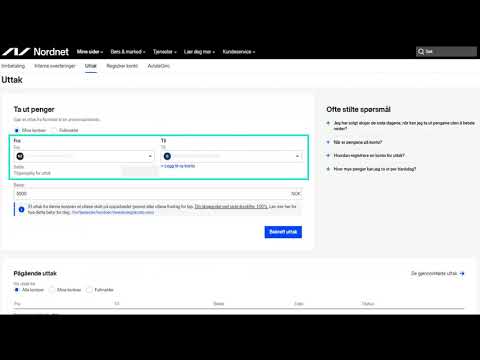Image resolution: width=480 pixels, height=360 pixels.
Task: Switch to the Innbetaling tab
Action: 13,66
